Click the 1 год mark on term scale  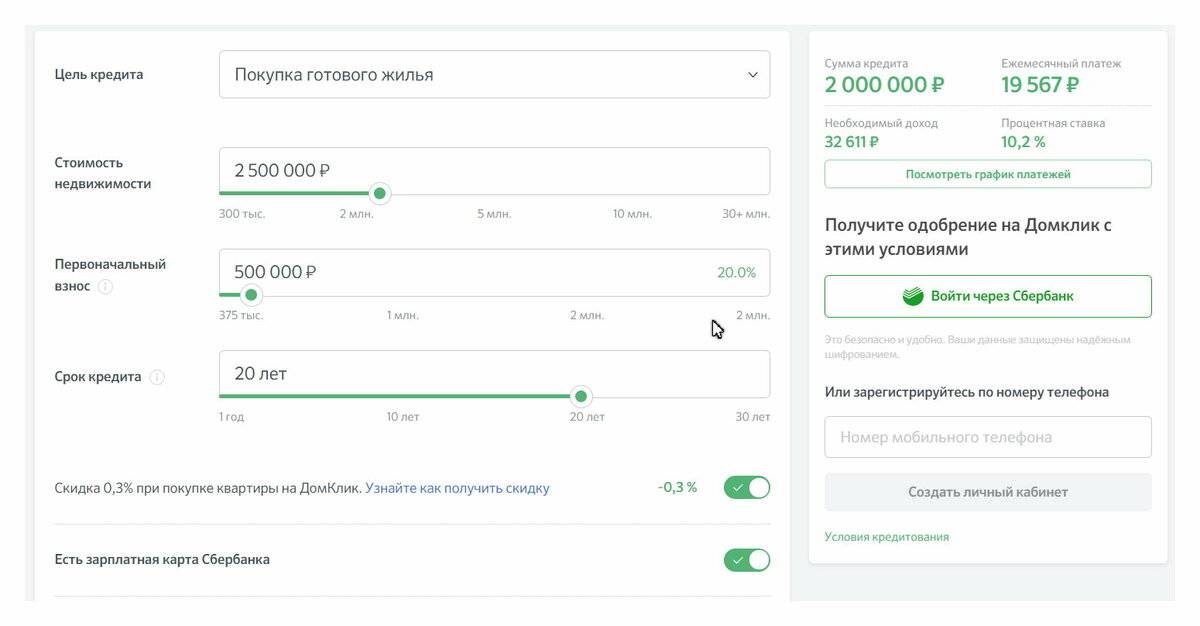click(231, 417)
